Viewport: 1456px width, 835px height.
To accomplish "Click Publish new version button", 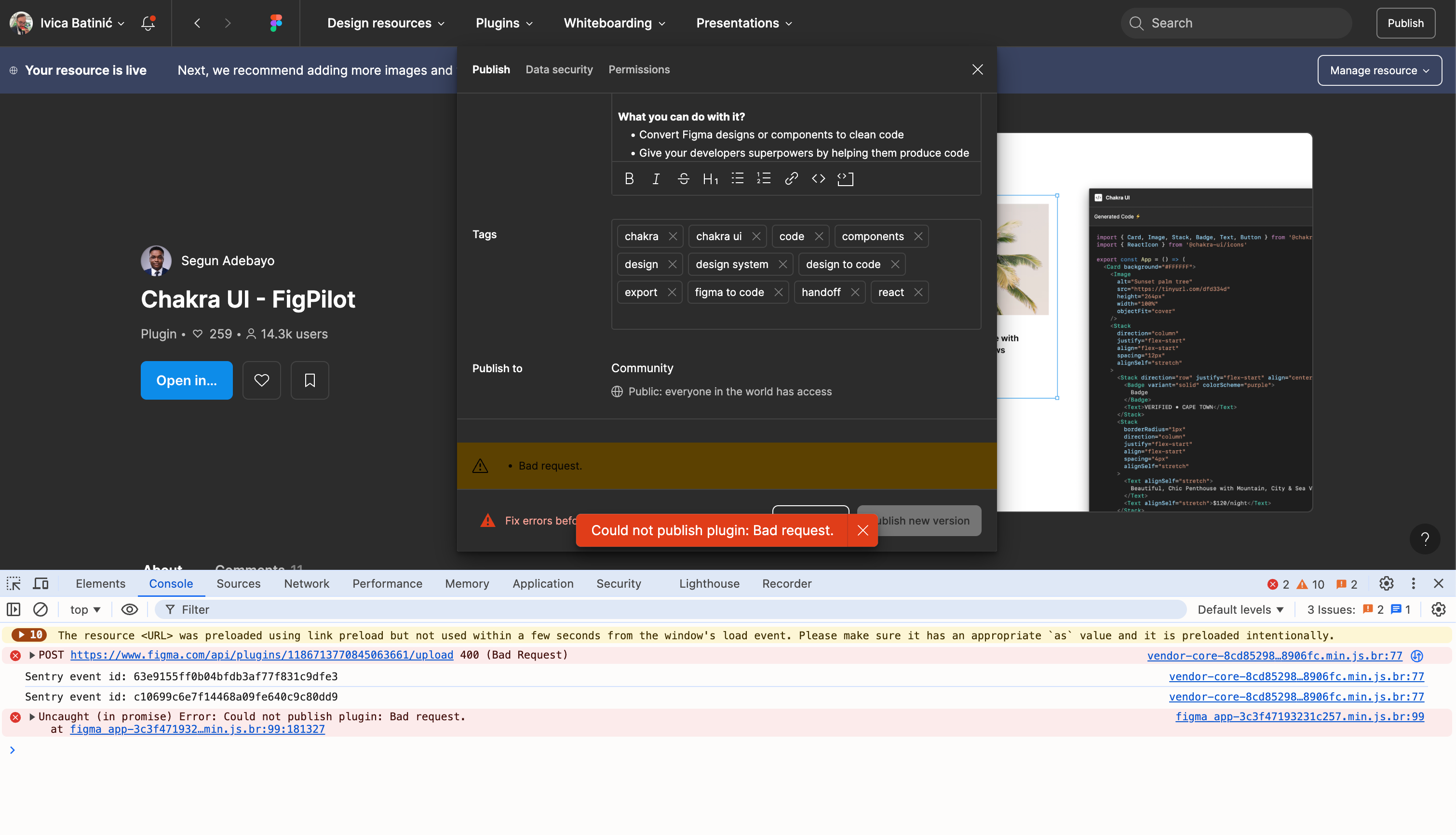I will (x=919, y=521).
